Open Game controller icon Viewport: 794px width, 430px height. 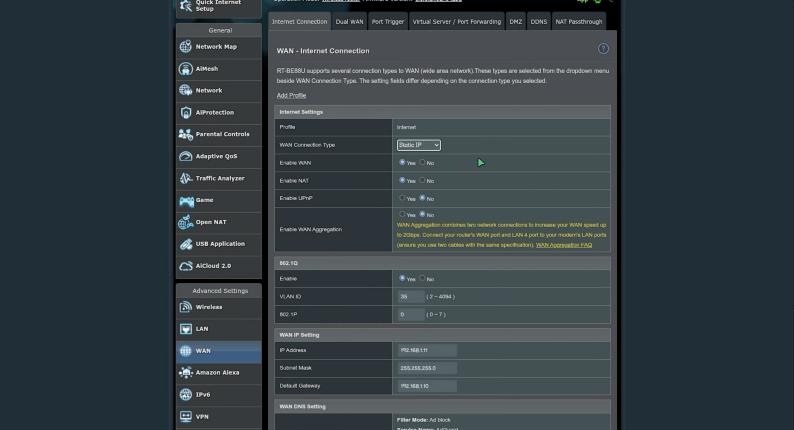point(186,200)
